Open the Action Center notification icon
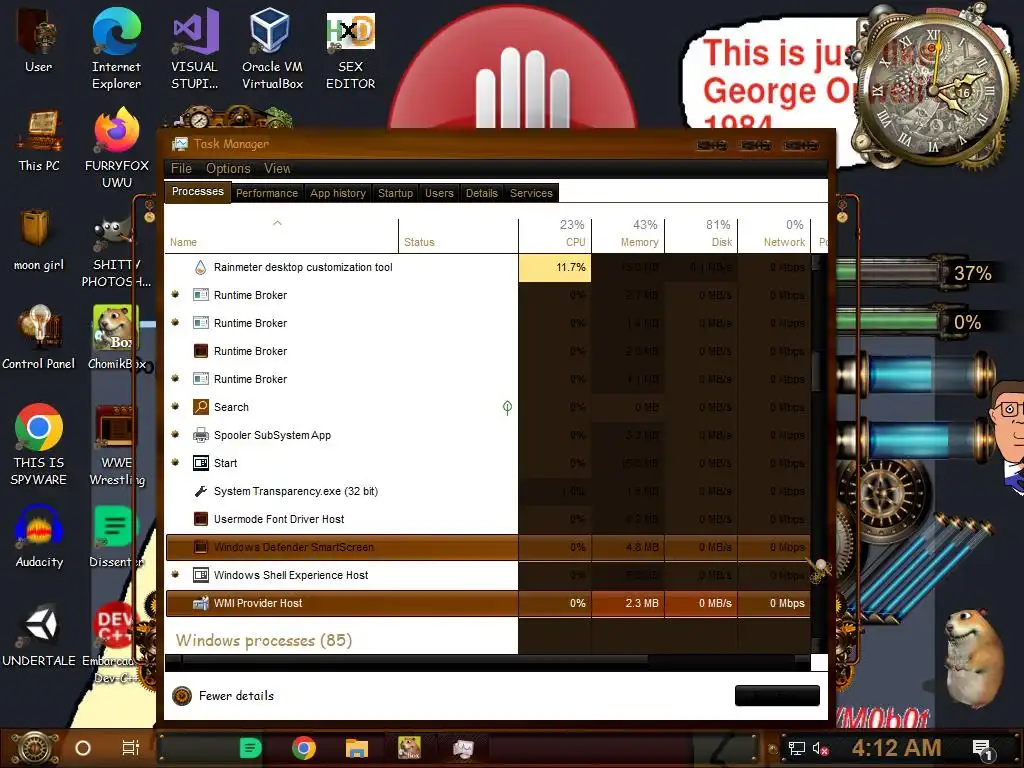This screenshot has height=768, width=1024. point(982,750)
